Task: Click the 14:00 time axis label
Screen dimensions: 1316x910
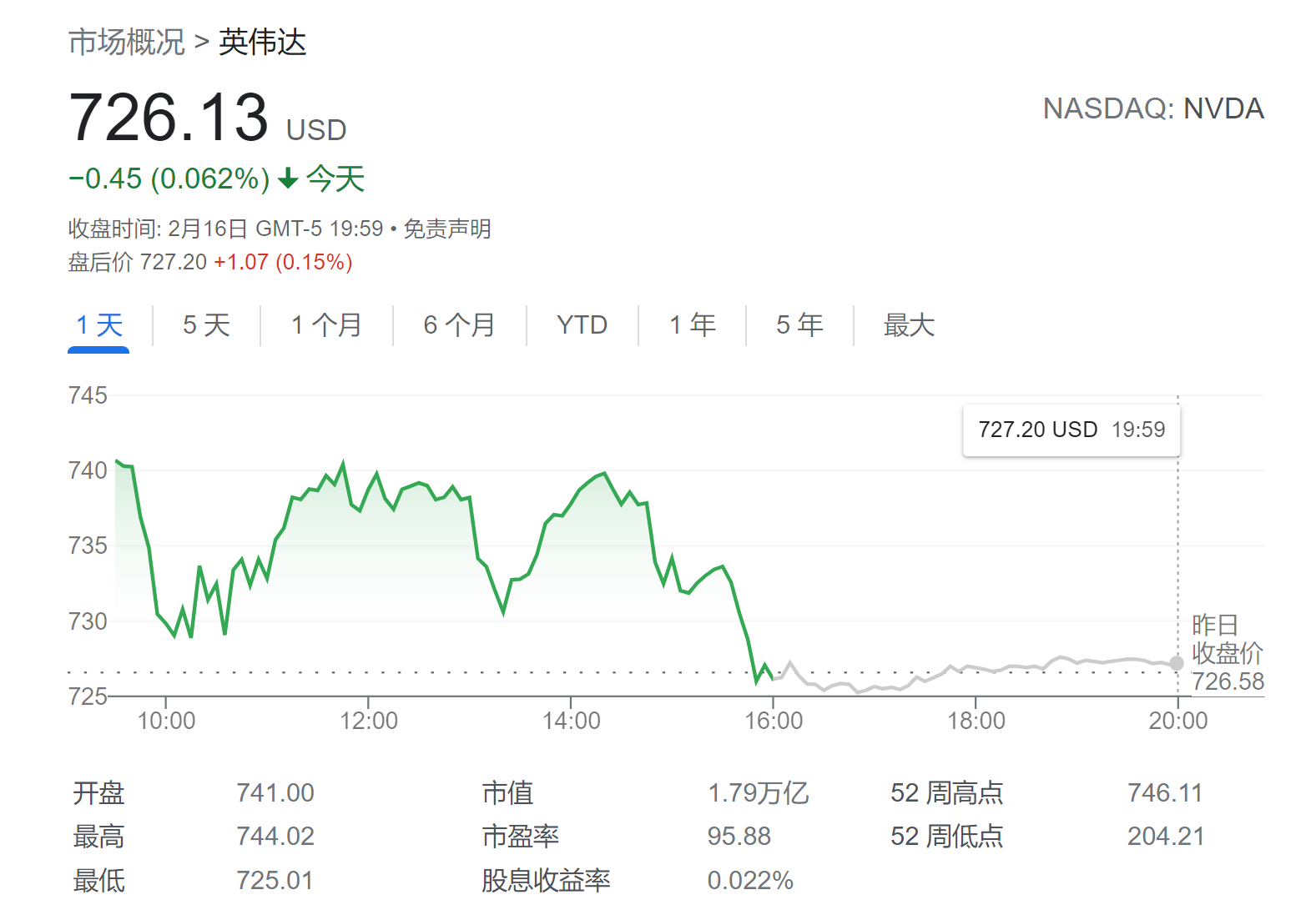Action: coord(572,721)
